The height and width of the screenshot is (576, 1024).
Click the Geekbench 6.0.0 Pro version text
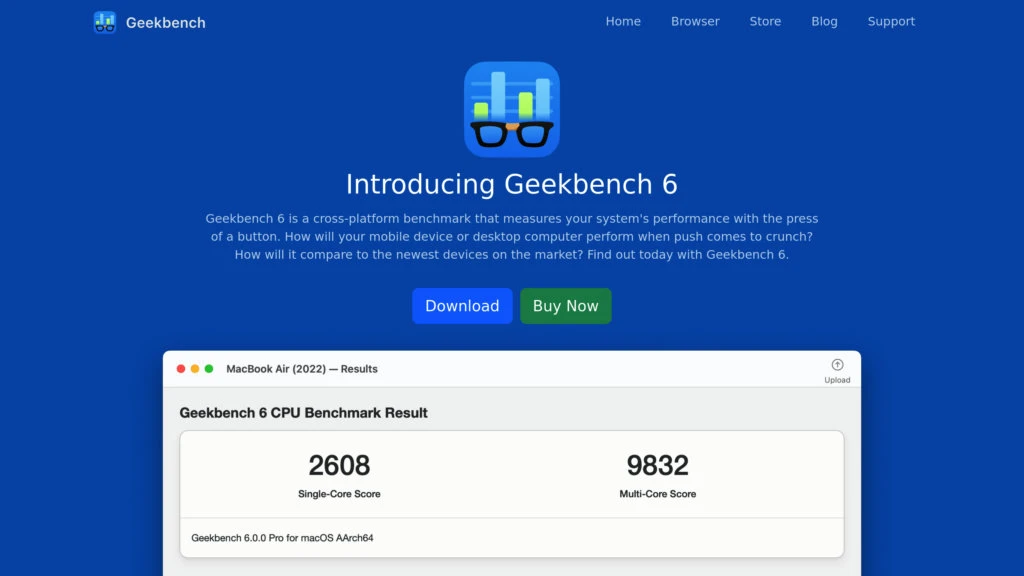pyautogui.click(x=282, y=538)
